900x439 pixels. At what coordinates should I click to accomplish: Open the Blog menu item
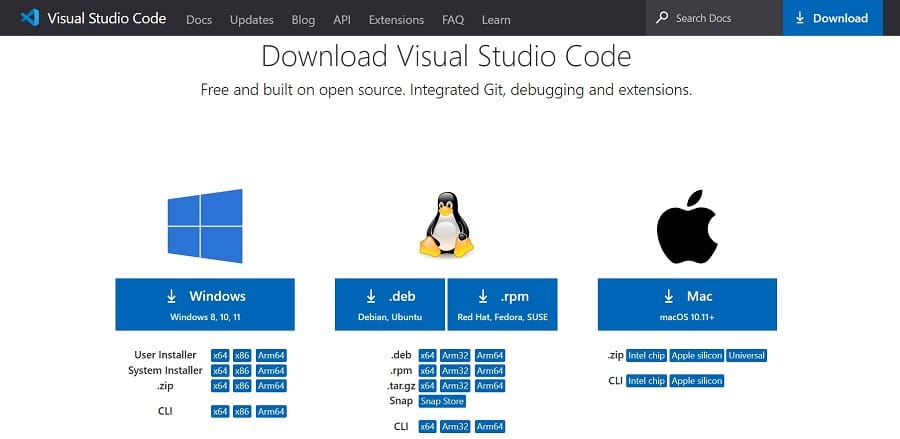(303, 20)
